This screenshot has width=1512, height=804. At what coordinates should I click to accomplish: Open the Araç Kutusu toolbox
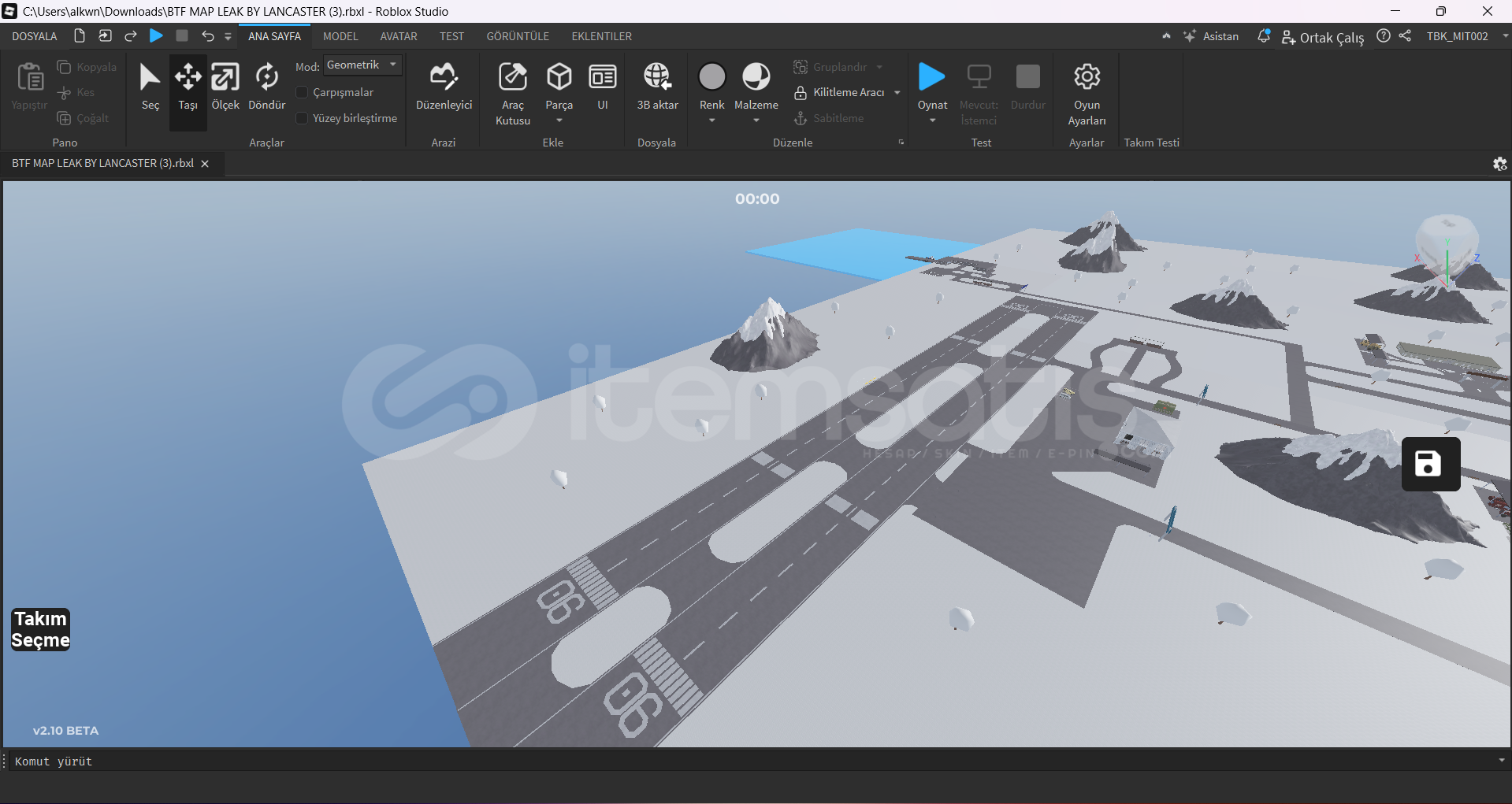[513, 93]
